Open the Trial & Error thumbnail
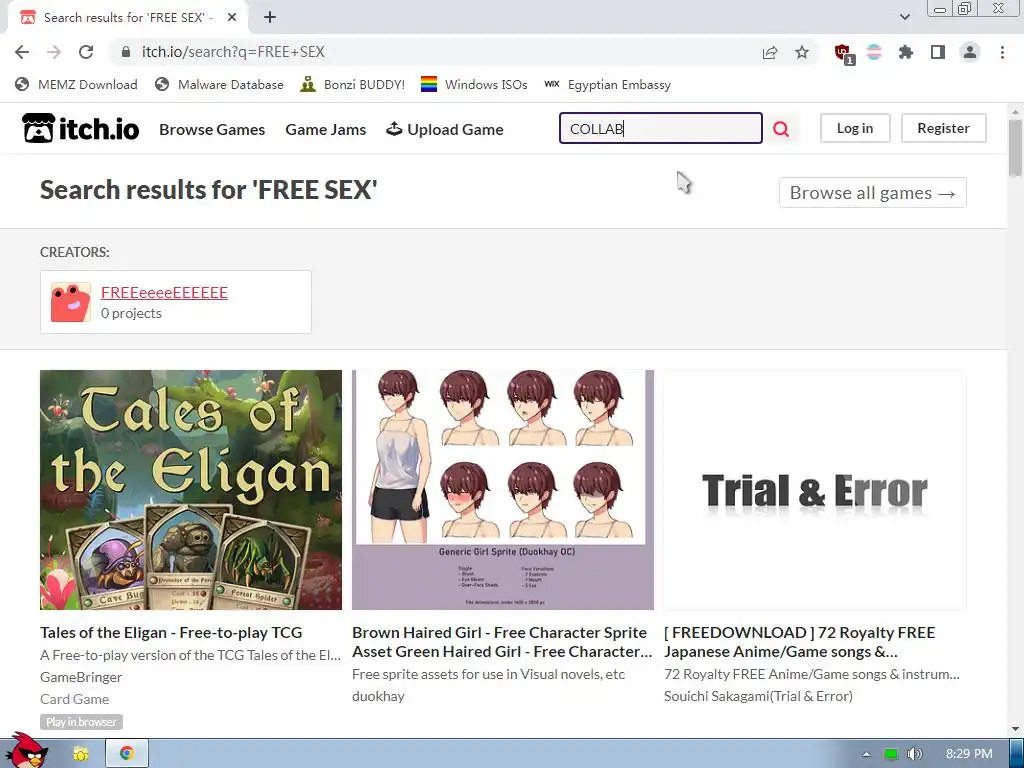The width and height of the screenshot is (1024, 768). click(815, 490)
